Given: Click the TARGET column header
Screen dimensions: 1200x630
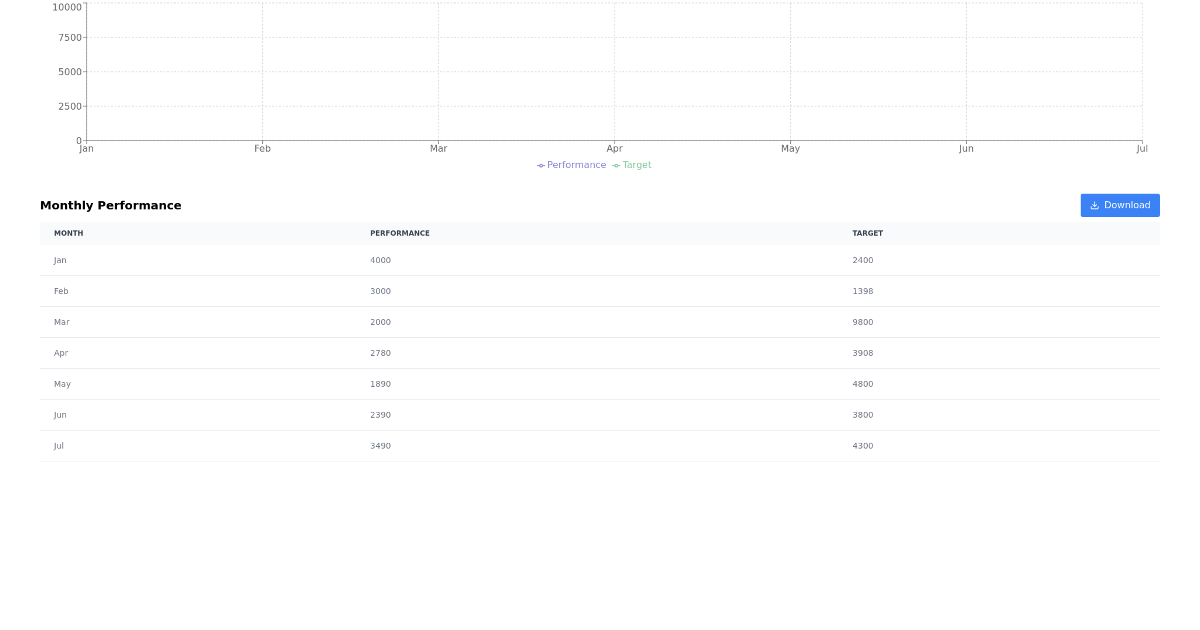Looking at the screenshot, I should point(867,234).
